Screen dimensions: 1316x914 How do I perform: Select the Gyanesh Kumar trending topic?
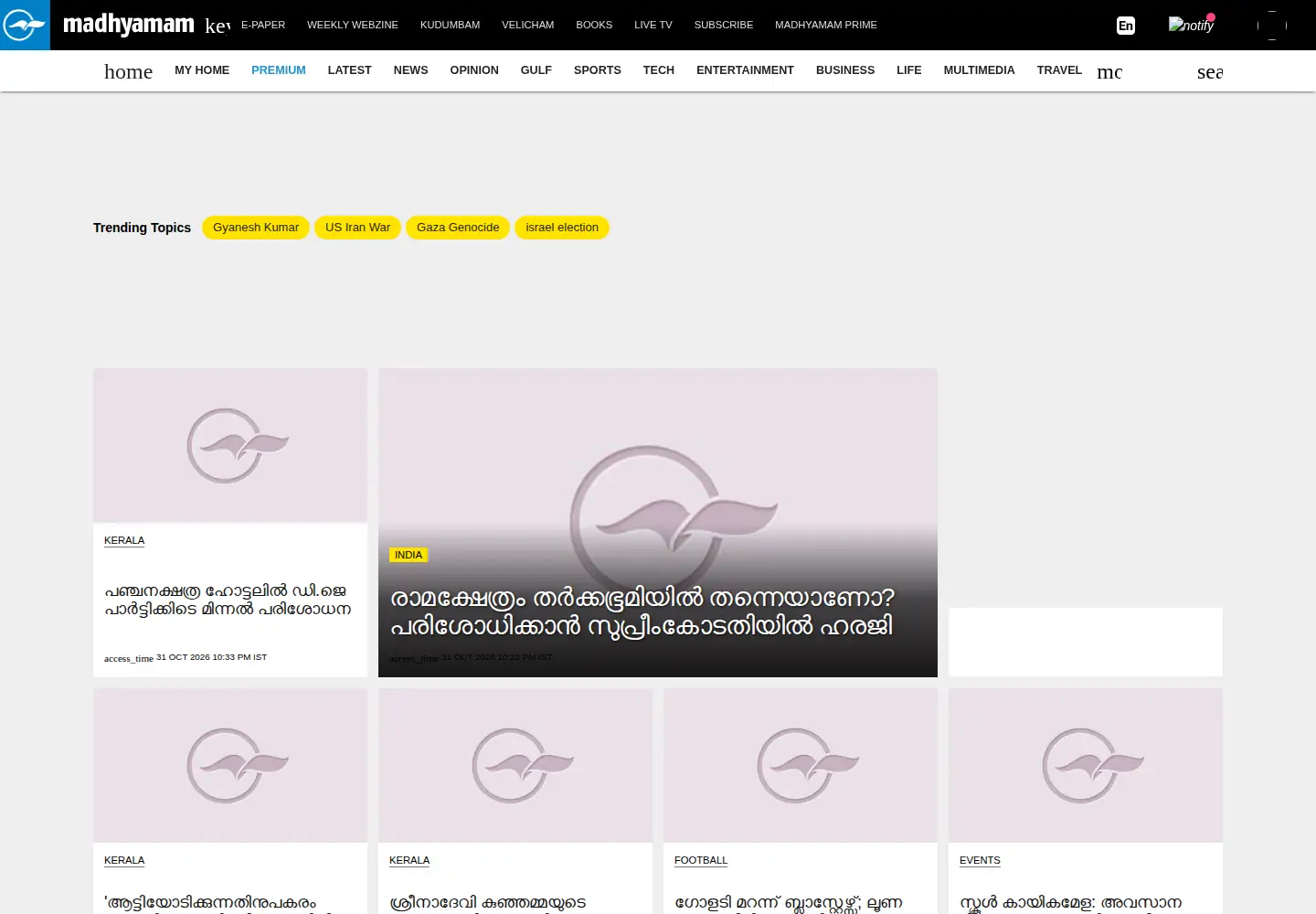(x=256, y=228)
